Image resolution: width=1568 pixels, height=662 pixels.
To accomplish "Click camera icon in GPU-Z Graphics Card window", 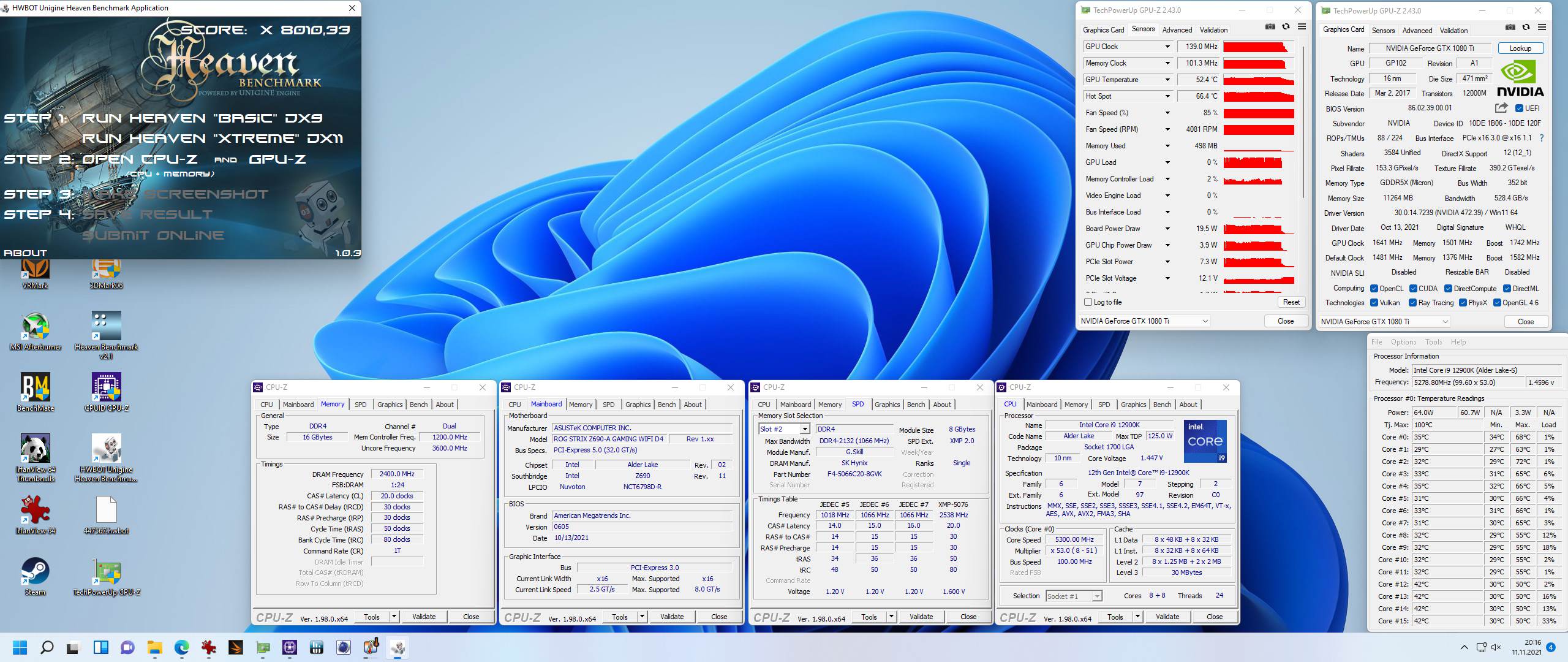I will (x=1510, y=27).
